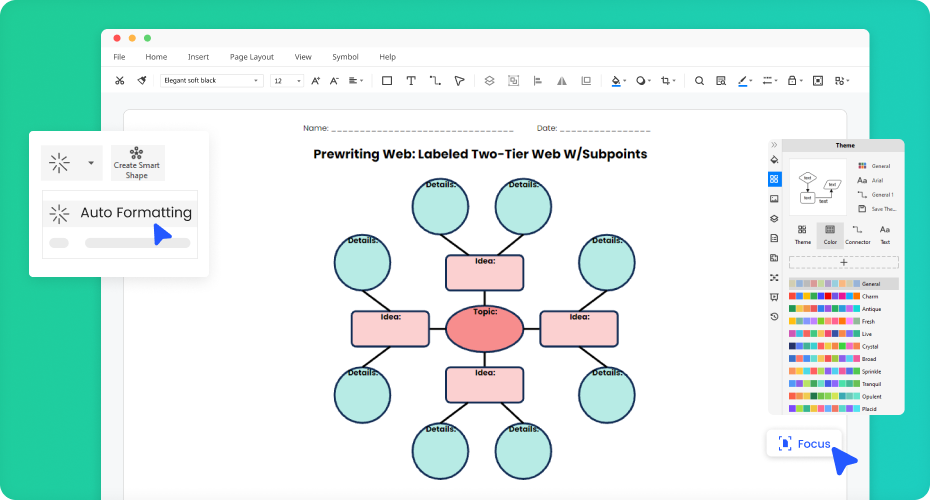
Task: Select the scissors cut tool
Action: [x=119, y=81]
